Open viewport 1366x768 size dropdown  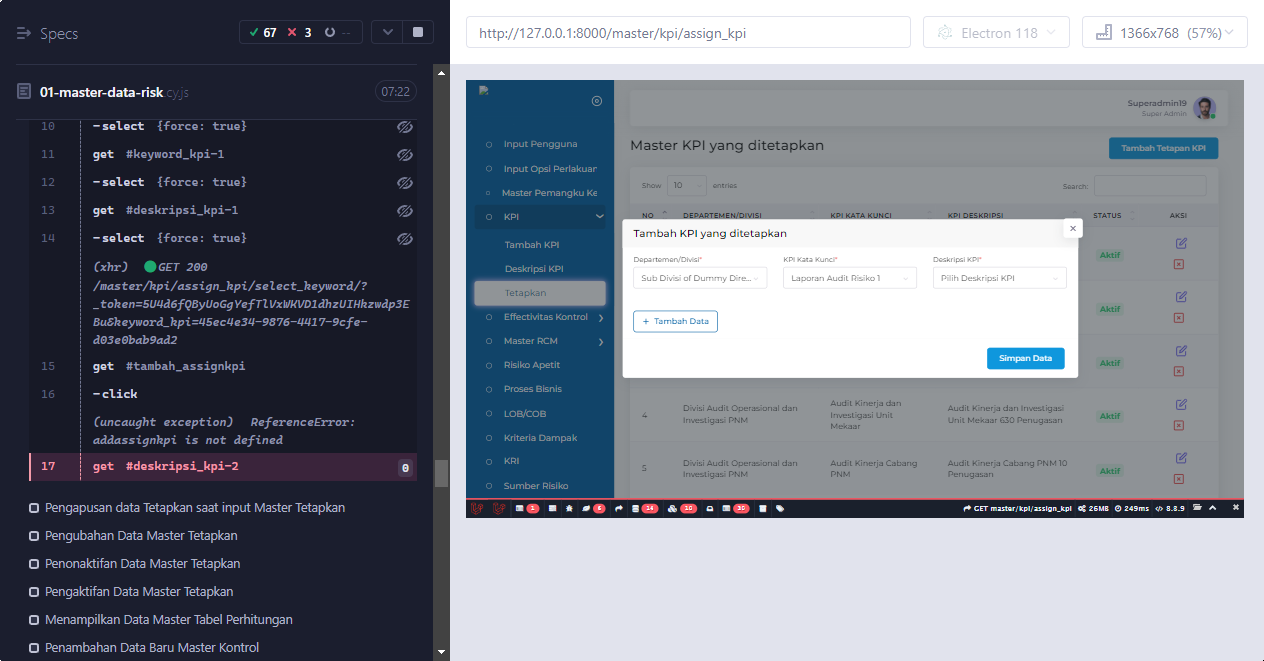pyautogui.click(x=1165, y=32)
